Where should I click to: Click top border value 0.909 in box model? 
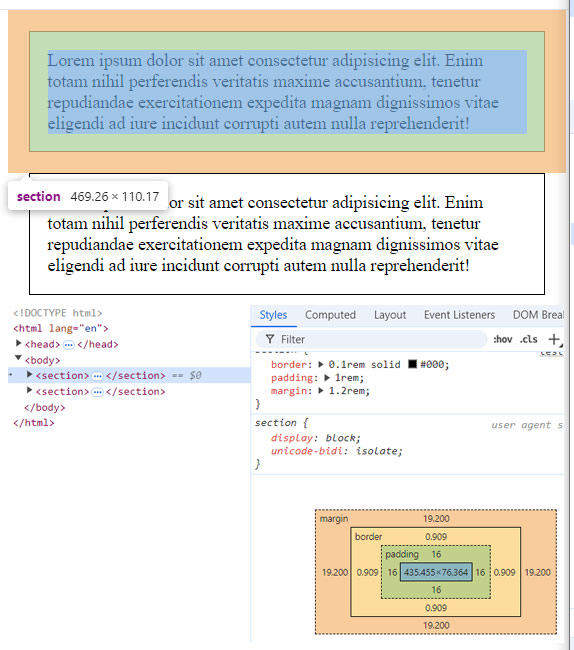click(436, 536)
